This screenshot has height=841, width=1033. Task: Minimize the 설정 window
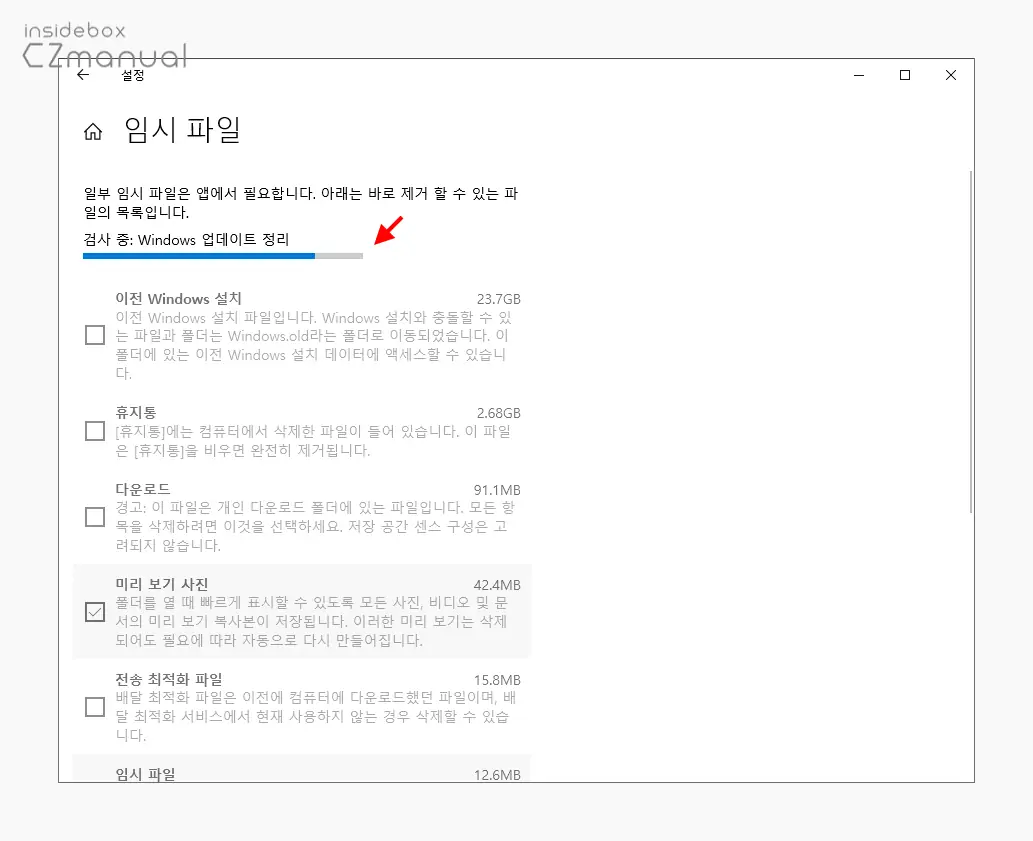pyautogui.click(x=858, y=75)
